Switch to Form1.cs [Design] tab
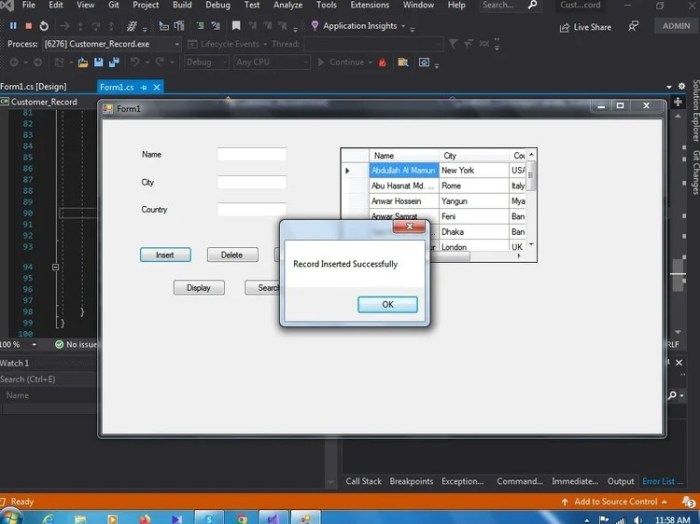The image size is (700, 524). [33, 87]
